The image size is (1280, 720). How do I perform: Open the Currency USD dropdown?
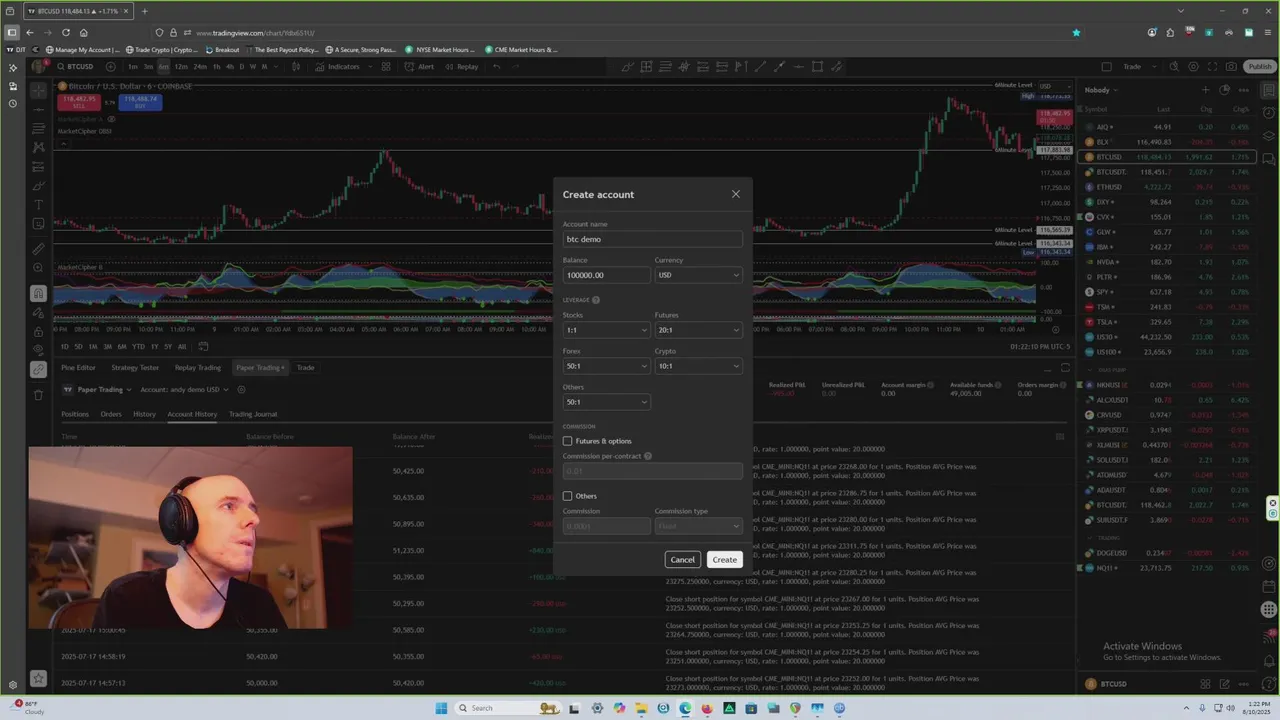point(699,275)
